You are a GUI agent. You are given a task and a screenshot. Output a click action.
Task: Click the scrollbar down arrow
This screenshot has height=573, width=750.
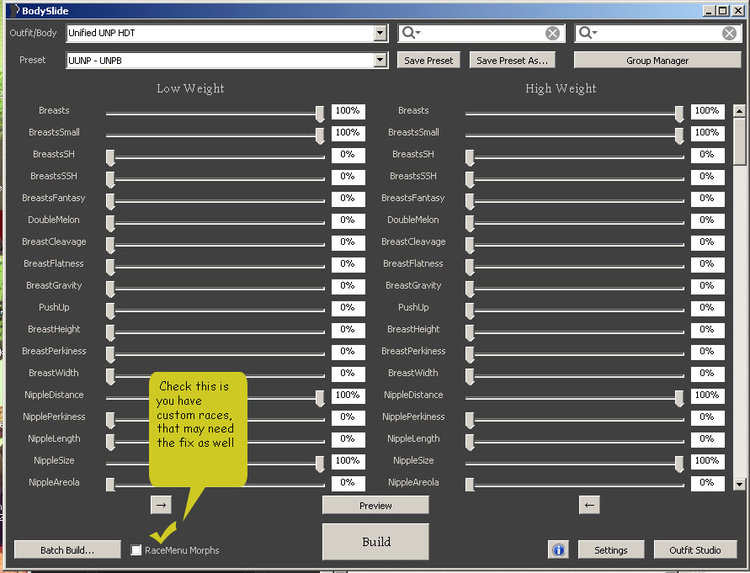click(739, 484)
